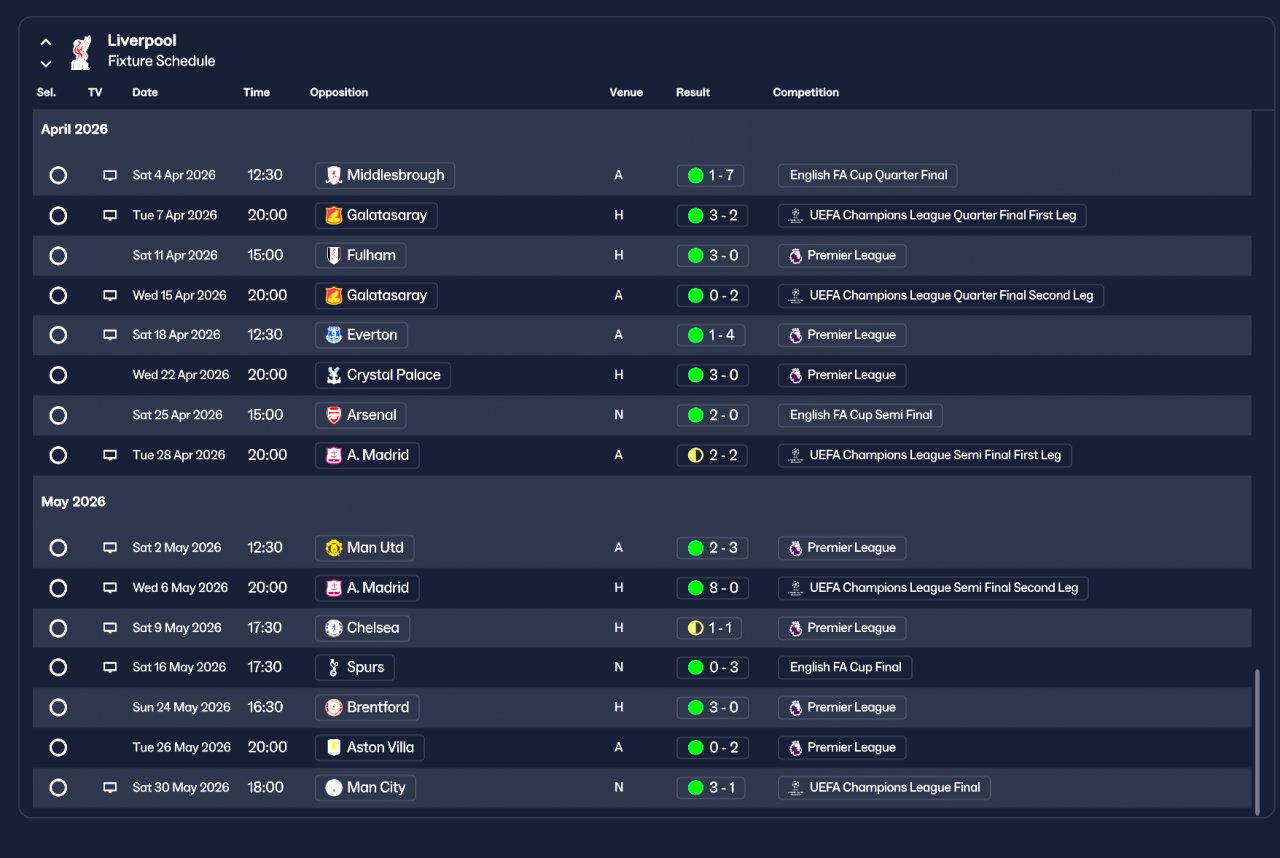Click the 15 Apr Galatasaray opposition button
This screenshot has height=858, width=1280.
tap(376, 295)
